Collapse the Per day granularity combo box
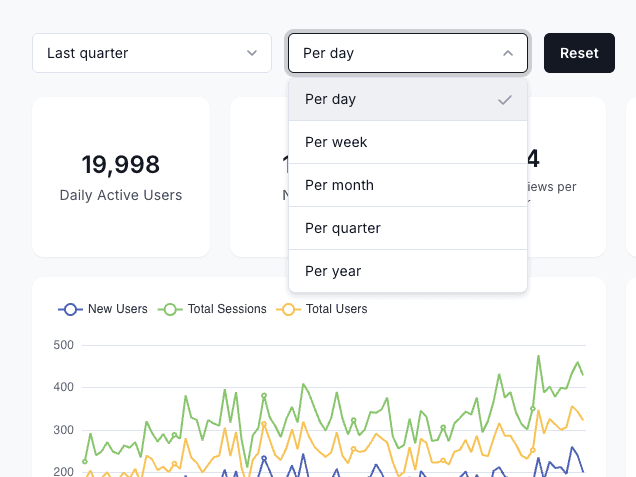The height and width of the screenshot is (477, 636). (x=407, y=53)
